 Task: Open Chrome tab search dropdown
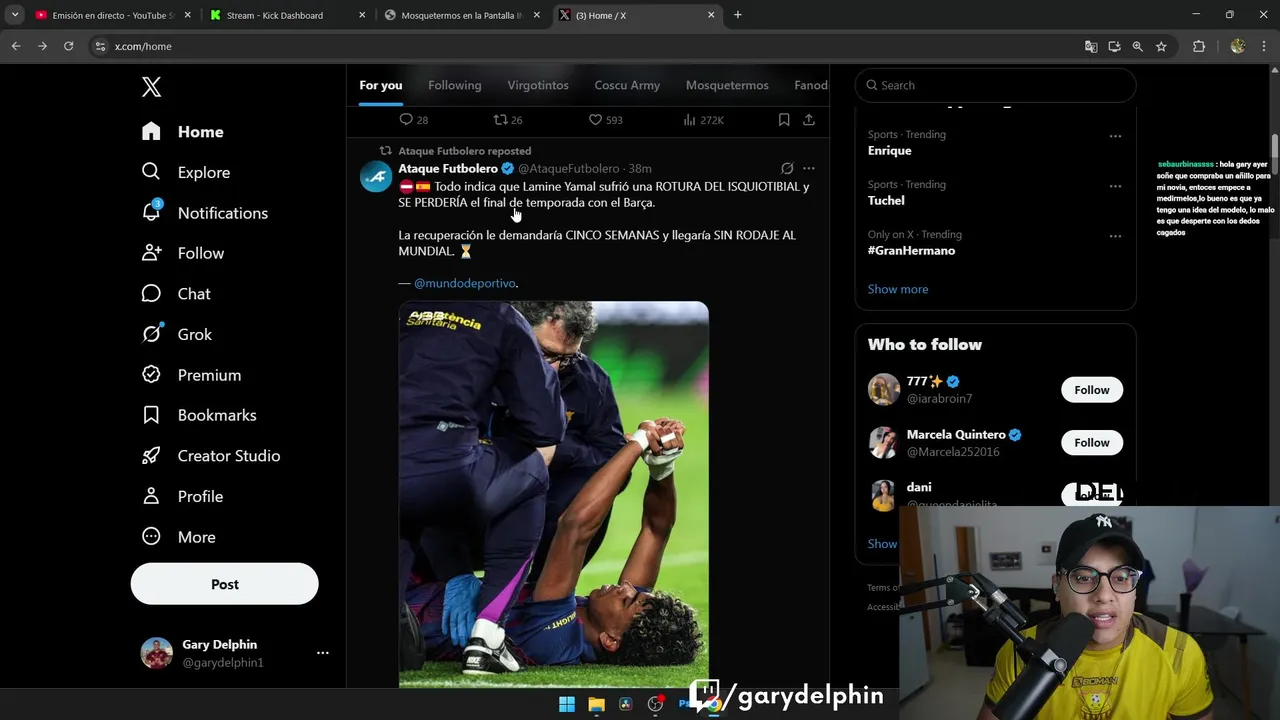[x=15, y=15]
